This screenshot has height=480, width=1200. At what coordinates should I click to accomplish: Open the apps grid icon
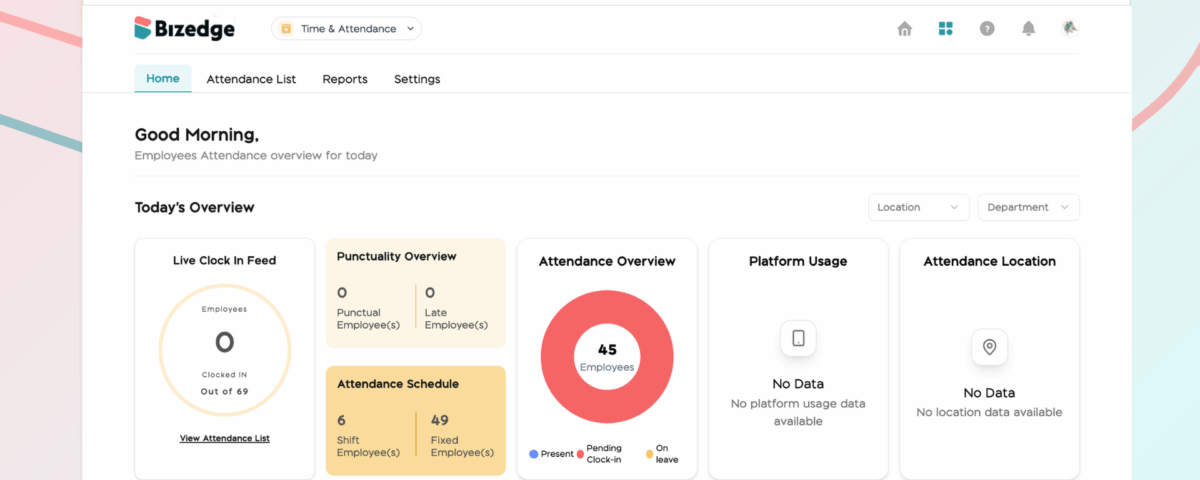946,29
